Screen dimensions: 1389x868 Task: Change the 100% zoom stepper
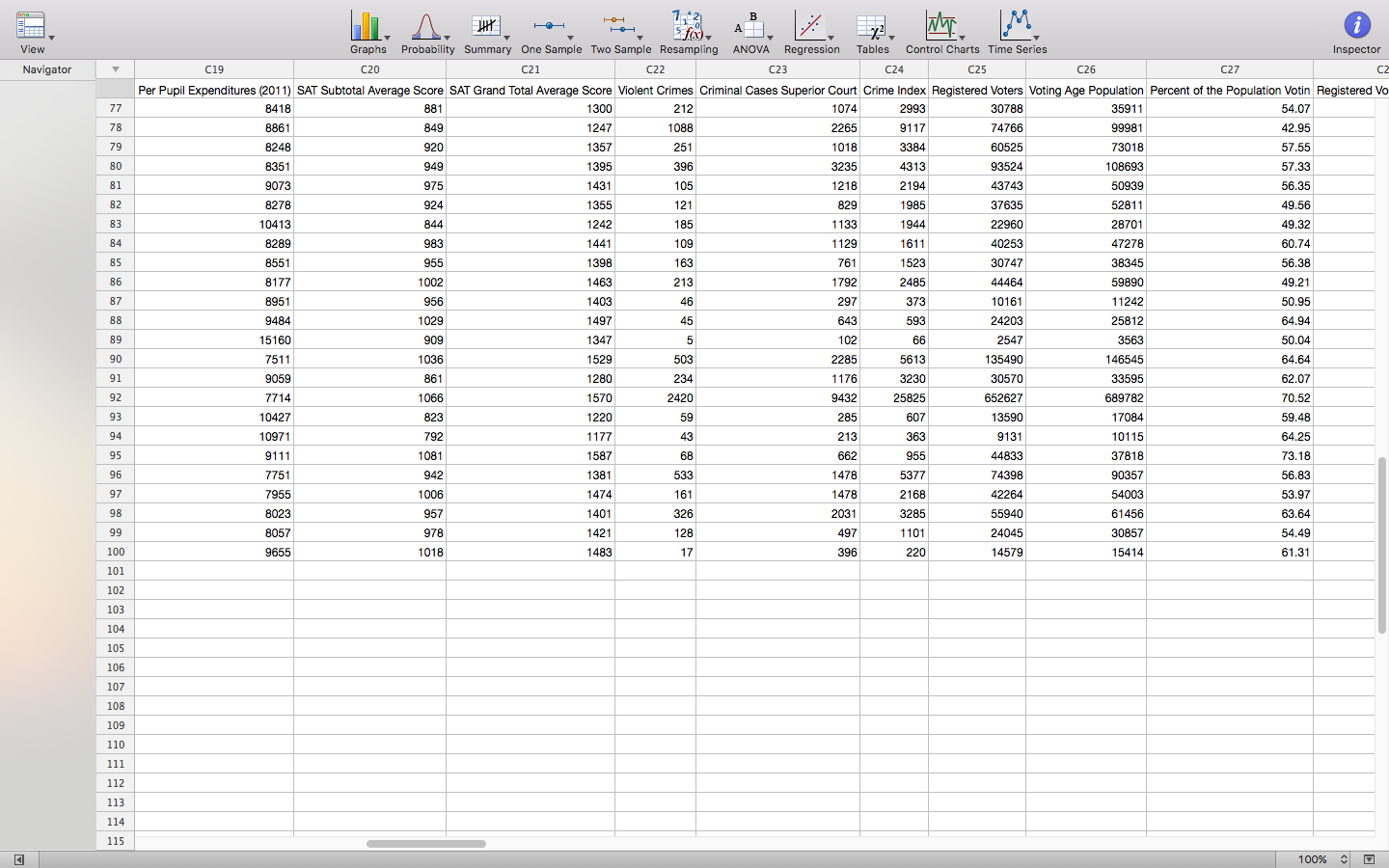point(1344,859)
